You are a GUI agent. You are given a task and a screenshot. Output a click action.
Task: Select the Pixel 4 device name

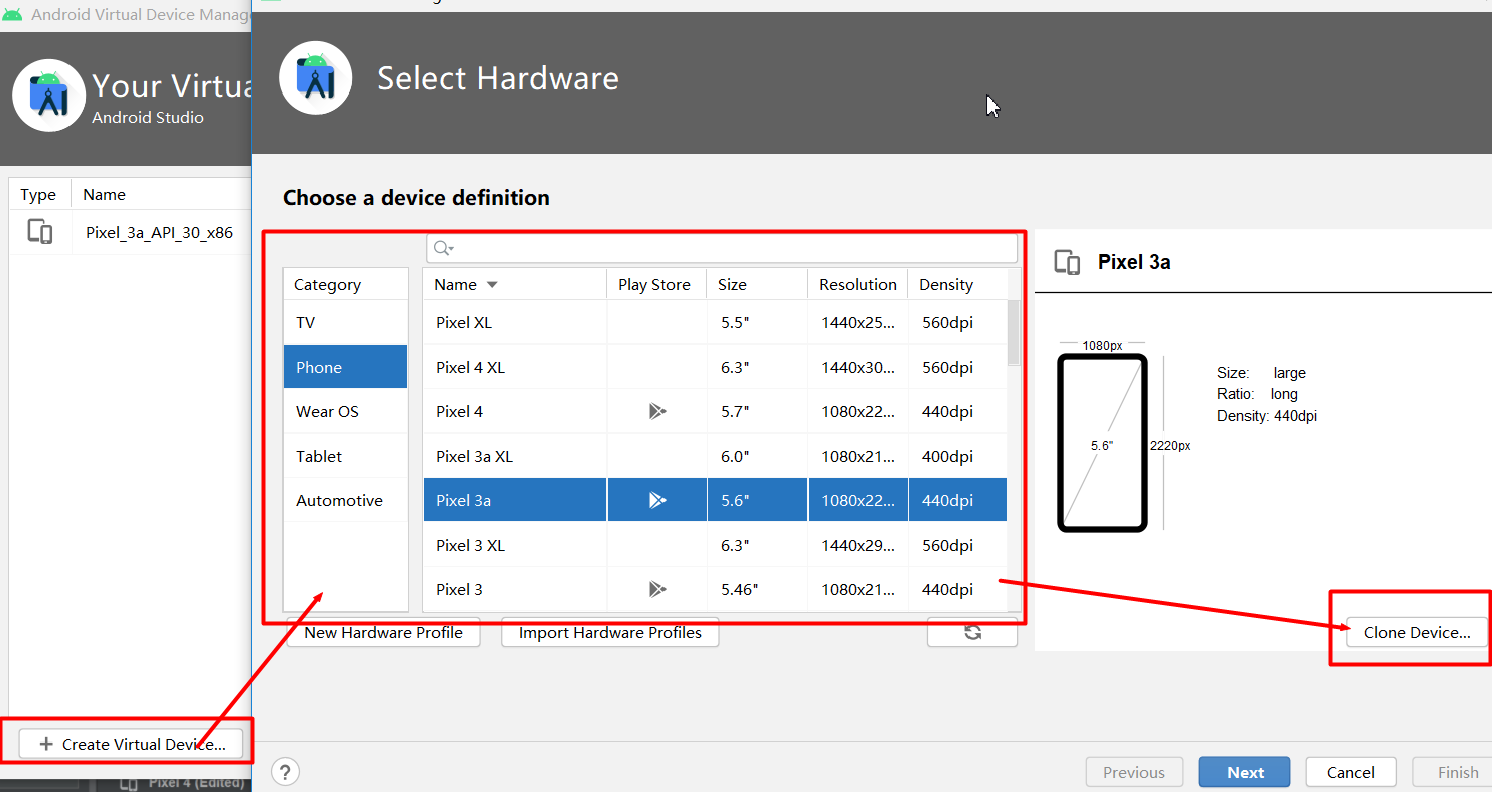point(460,411)
